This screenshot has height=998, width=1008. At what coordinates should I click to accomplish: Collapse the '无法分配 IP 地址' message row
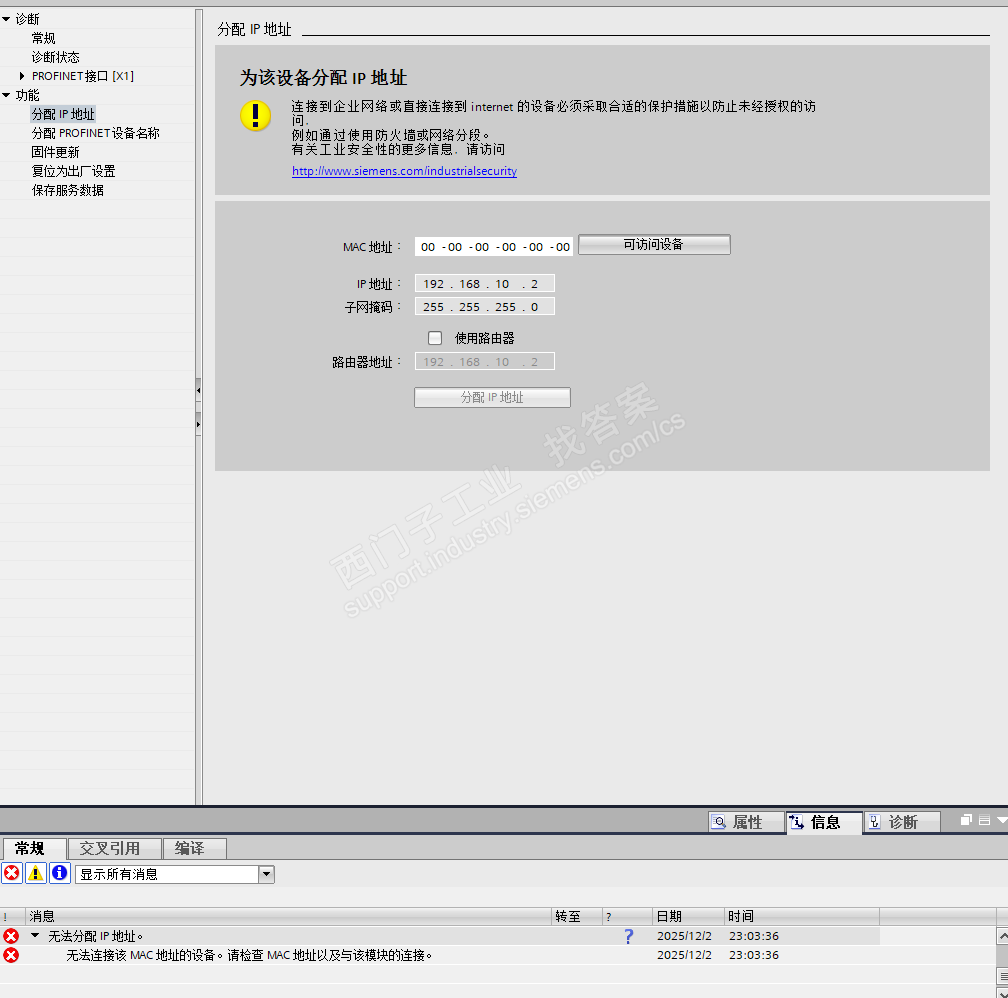pyautogui.click(x=35, y=936)
